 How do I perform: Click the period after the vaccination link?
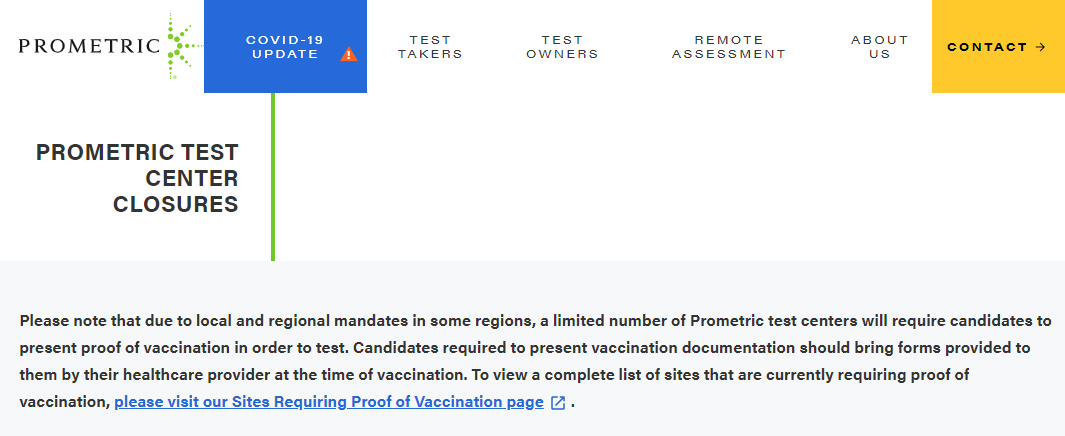pyautogui.click(x=573, y=403)
